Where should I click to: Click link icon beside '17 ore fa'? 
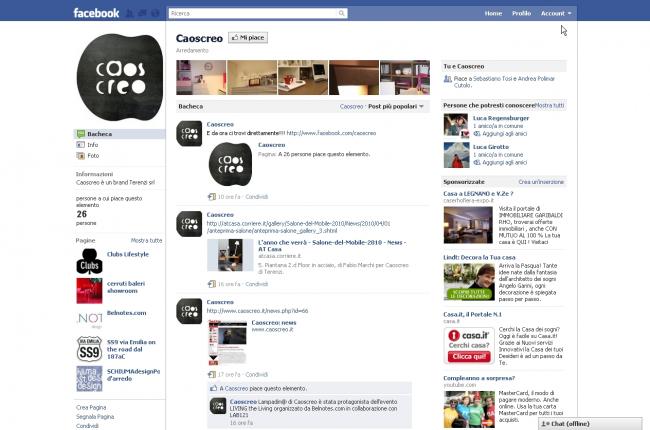tap(212, 374)
